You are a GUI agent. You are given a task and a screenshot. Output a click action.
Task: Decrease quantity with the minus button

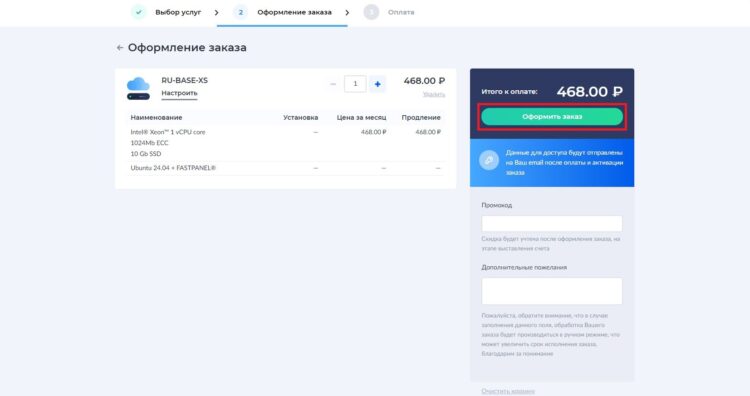[333, 84]
